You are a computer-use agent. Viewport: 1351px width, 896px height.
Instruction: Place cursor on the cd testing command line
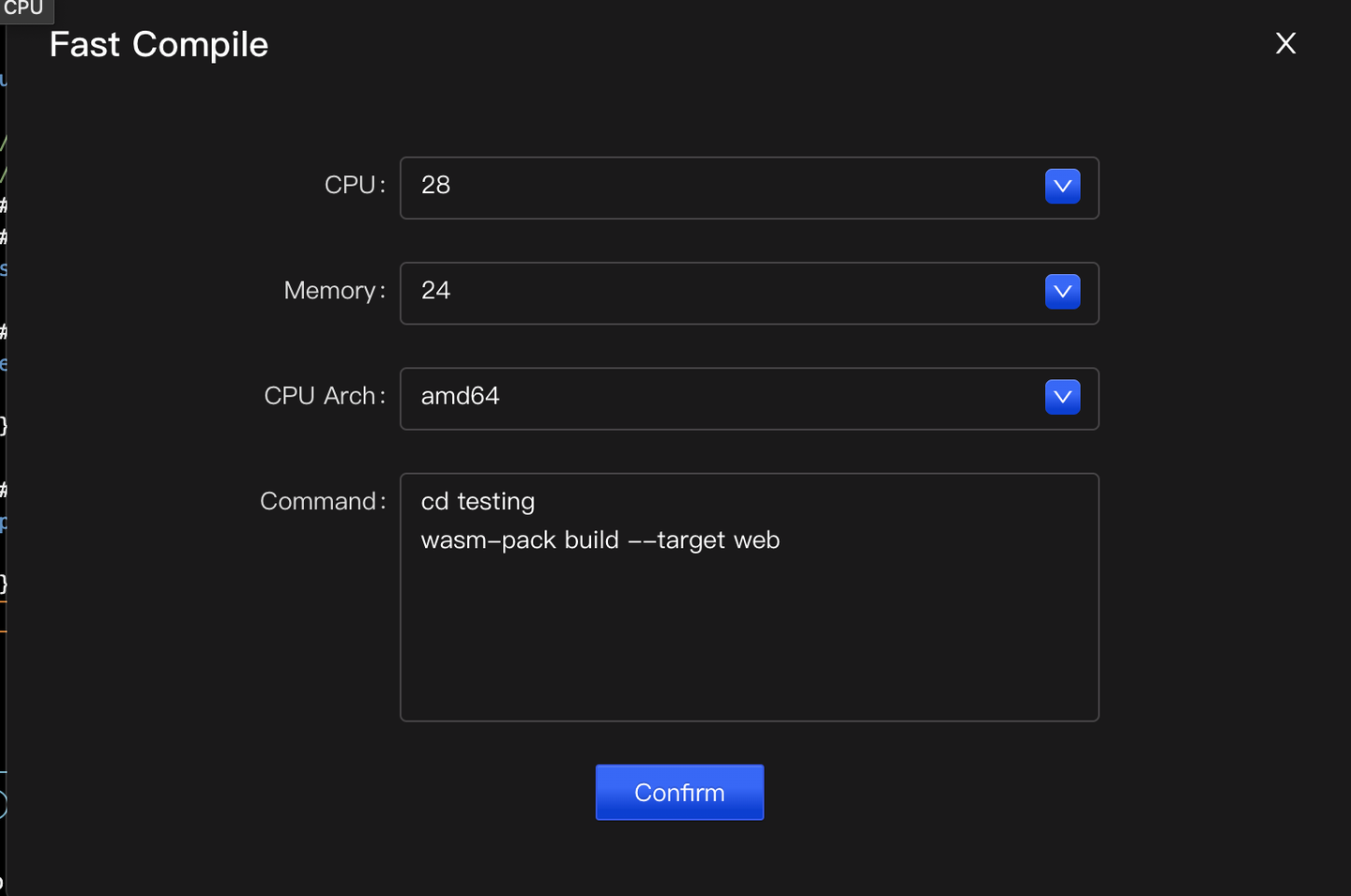(x=478, y=501)
